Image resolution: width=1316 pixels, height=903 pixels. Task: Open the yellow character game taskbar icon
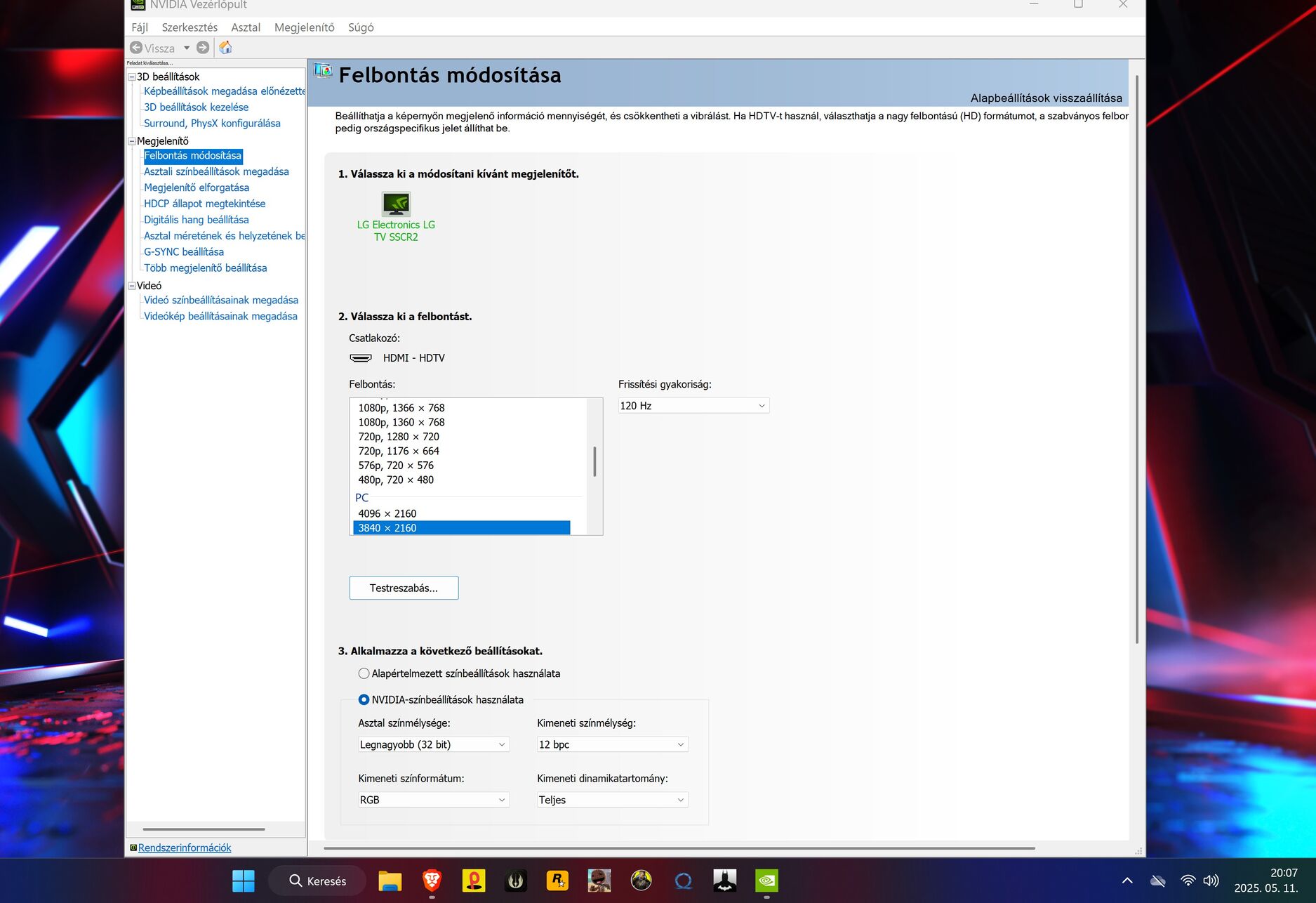pyautogui.click(x=641, y=881)
